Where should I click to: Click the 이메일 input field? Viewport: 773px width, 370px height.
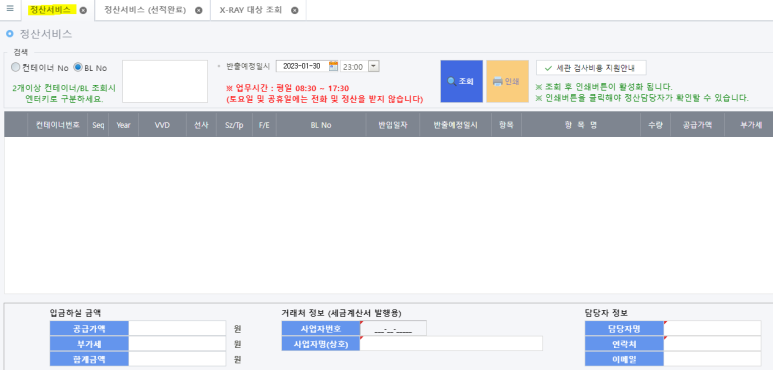[712, 359]
